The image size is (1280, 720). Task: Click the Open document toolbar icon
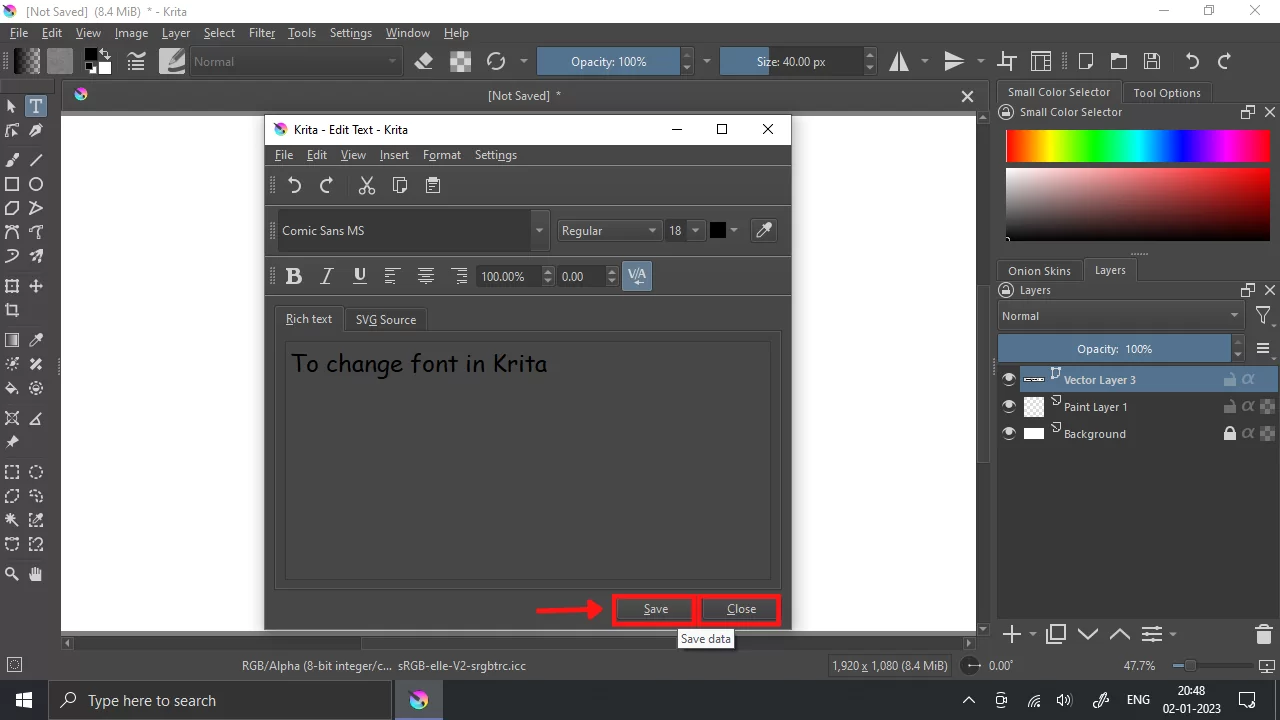(x=1119, y=61)
